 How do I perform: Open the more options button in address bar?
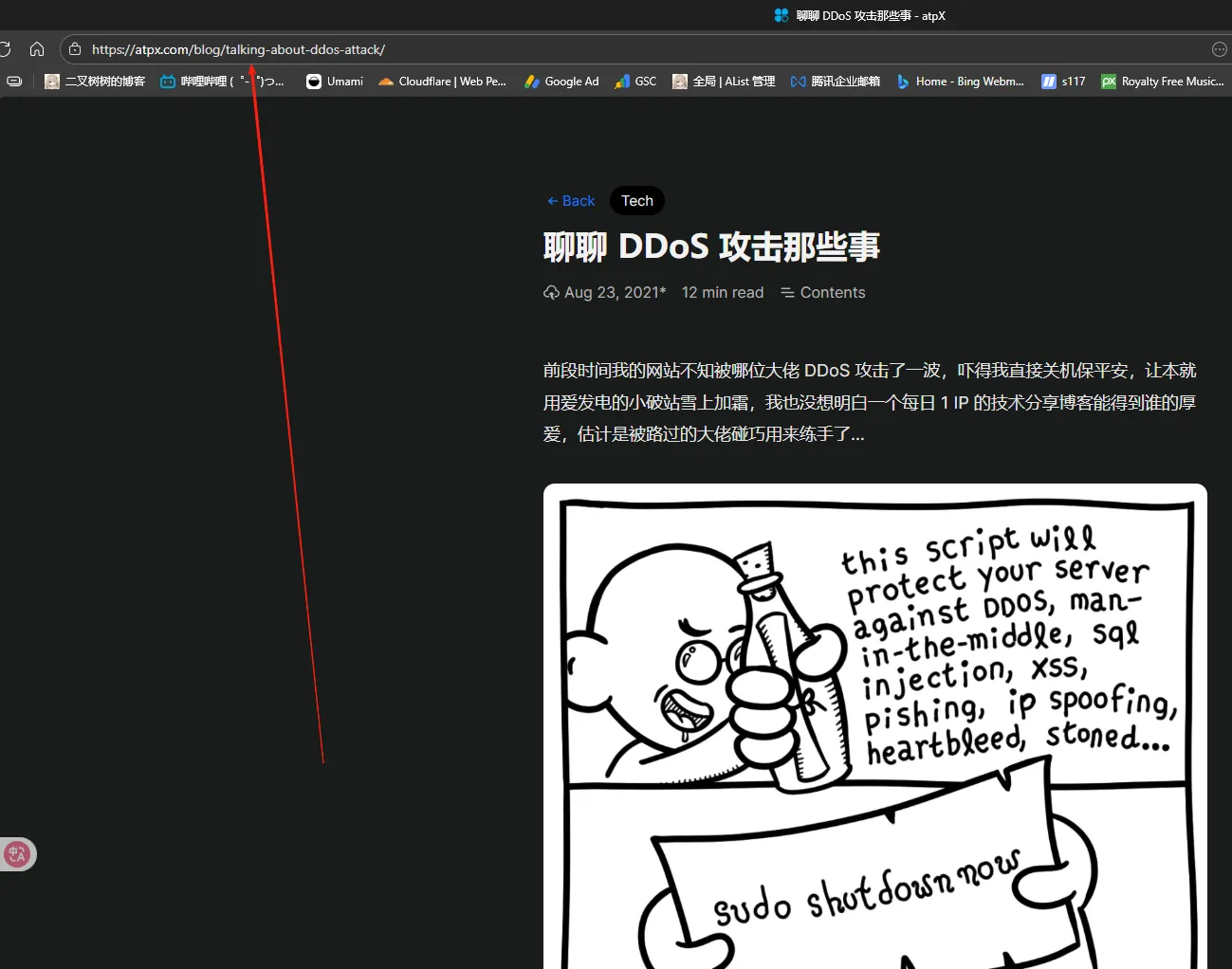pos(1219,49)
